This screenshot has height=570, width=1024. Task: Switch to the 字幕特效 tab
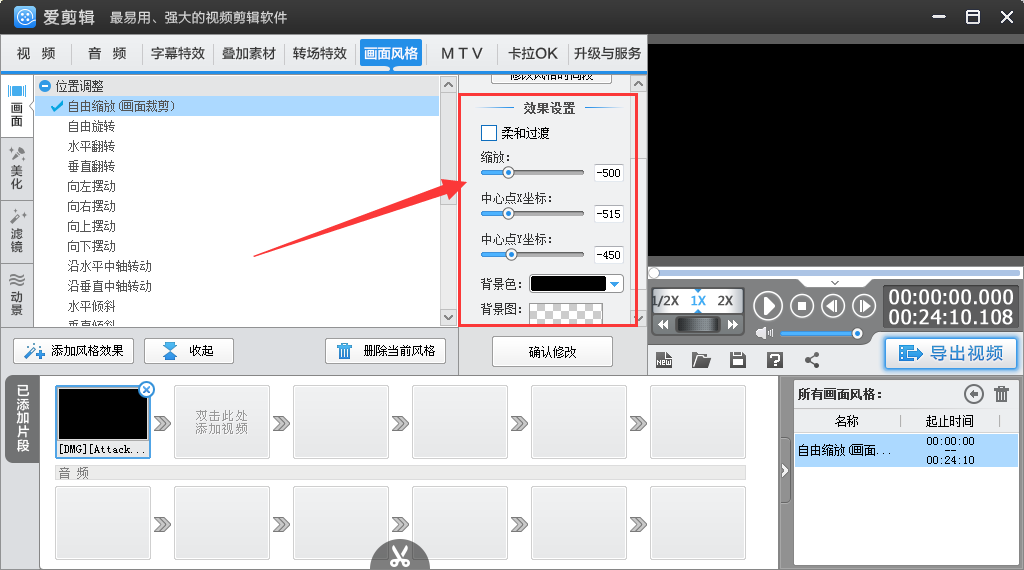click(178, 54)
